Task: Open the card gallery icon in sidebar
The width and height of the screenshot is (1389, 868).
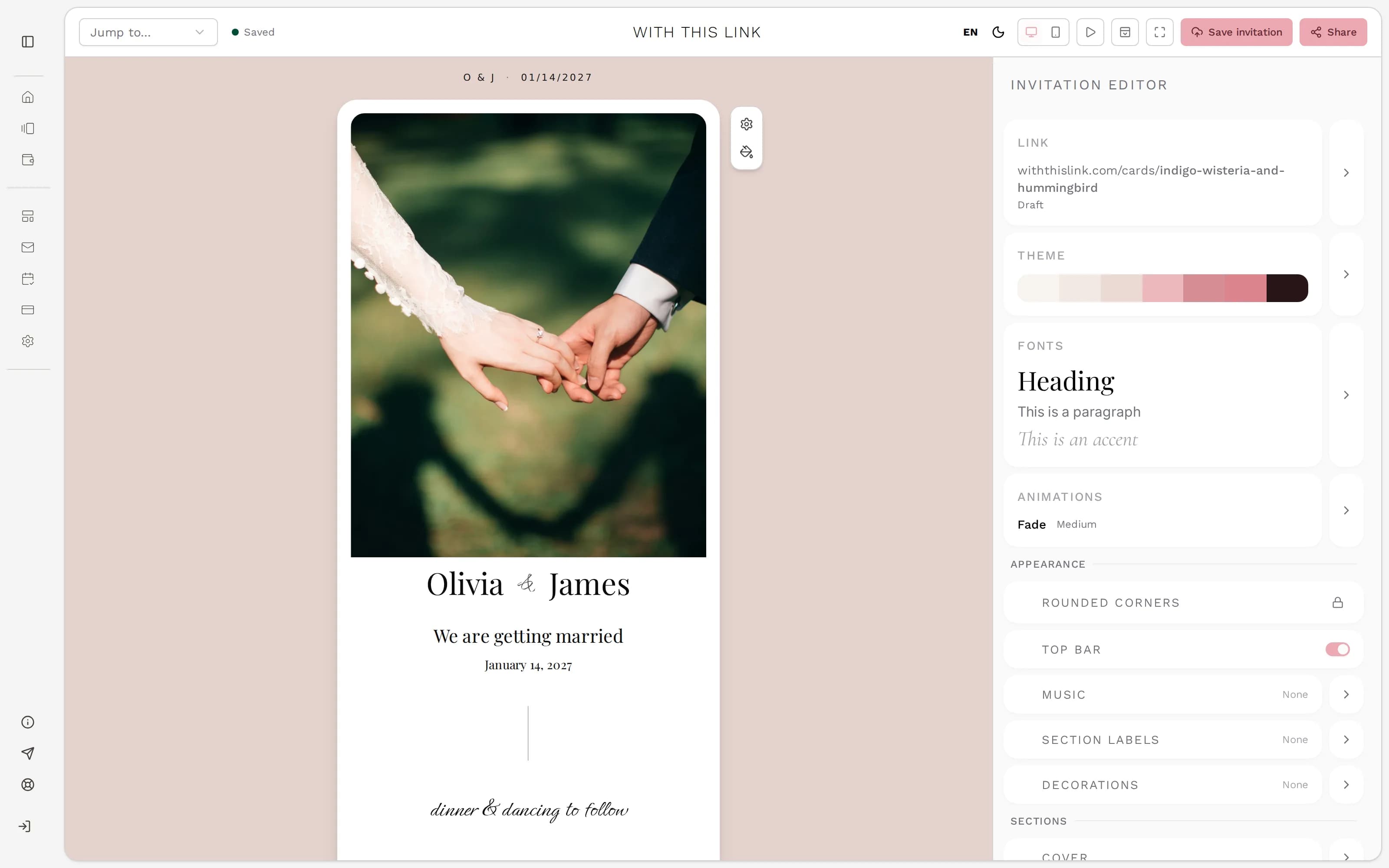Action: pyautogui.click(x=27, y=128)
